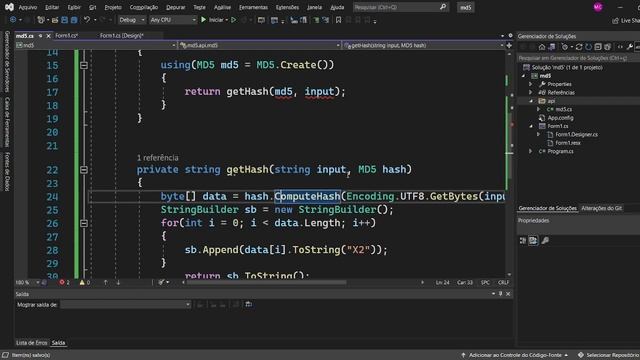Toggle bookmark icon in toolbar
This screenshot has width=640, height=360.
338,20
